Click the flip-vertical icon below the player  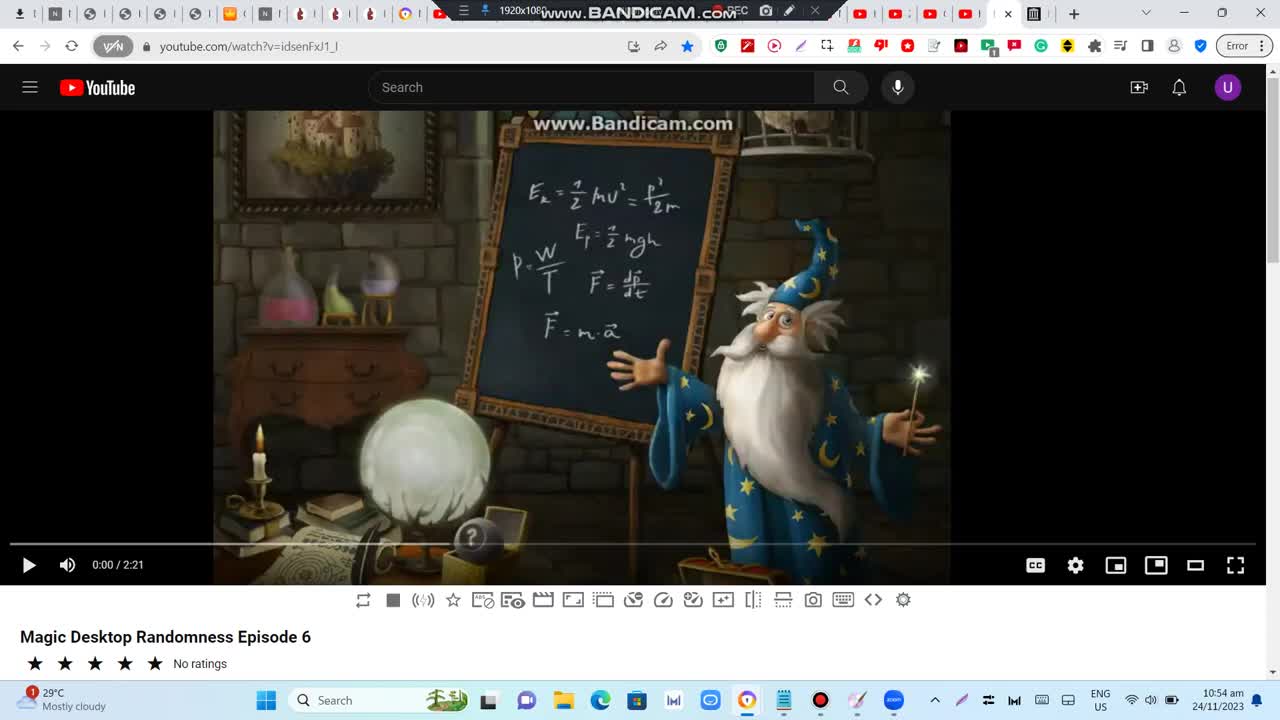pos(783,600)
